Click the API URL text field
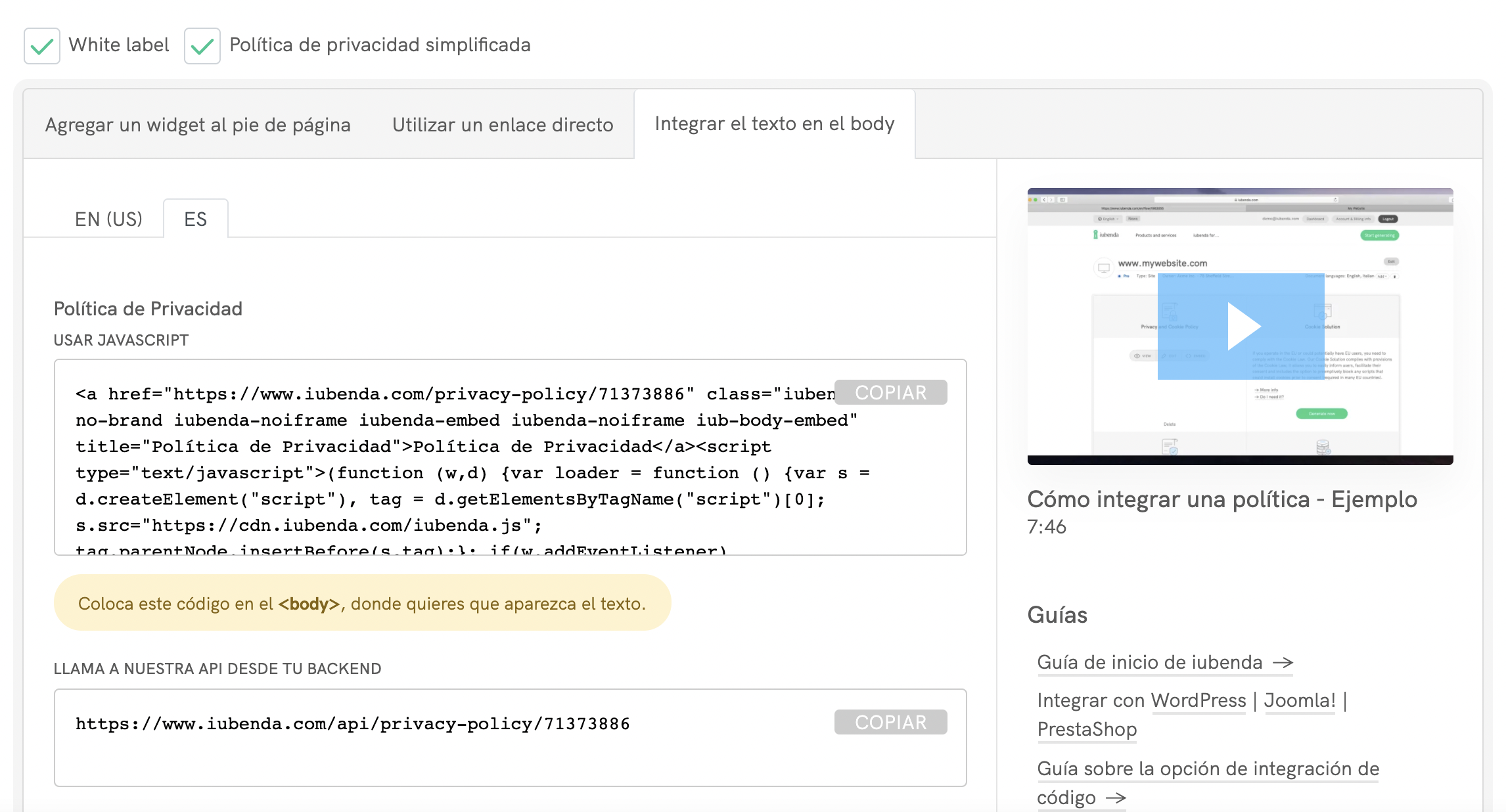Screen dimensions: 1506x812 [394, 736]
